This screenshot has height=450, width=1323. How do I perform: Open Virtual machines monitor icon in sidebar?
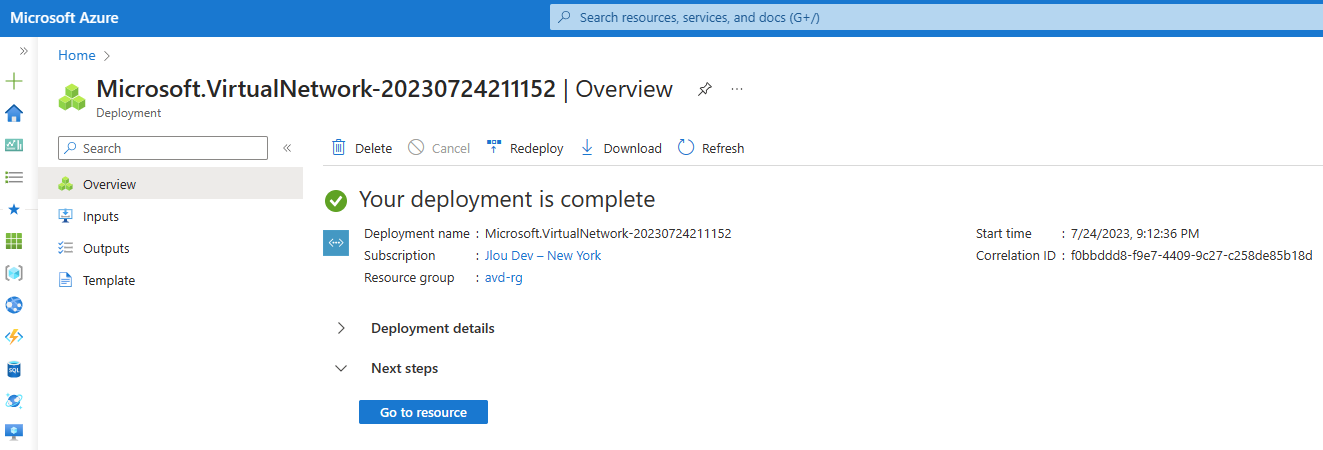pos(14,432)
